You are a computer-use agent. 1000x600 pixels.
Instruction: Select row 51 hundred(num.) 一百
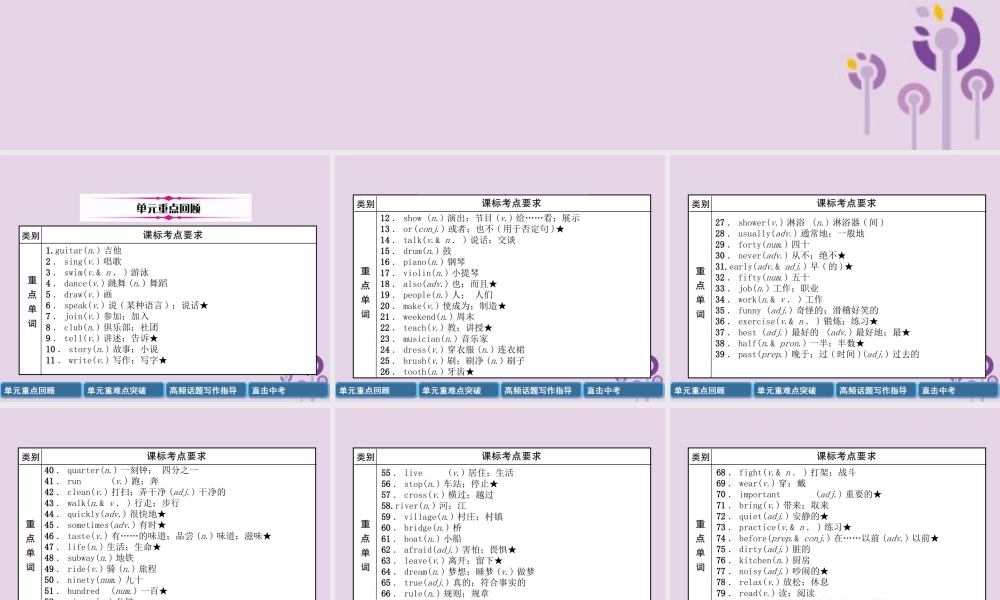[x=106, y=591]
